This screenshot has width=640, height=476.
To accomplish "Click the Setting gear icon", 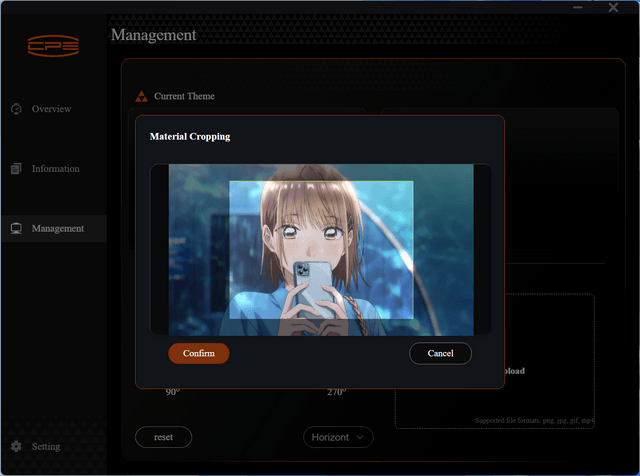I will 16,446.
